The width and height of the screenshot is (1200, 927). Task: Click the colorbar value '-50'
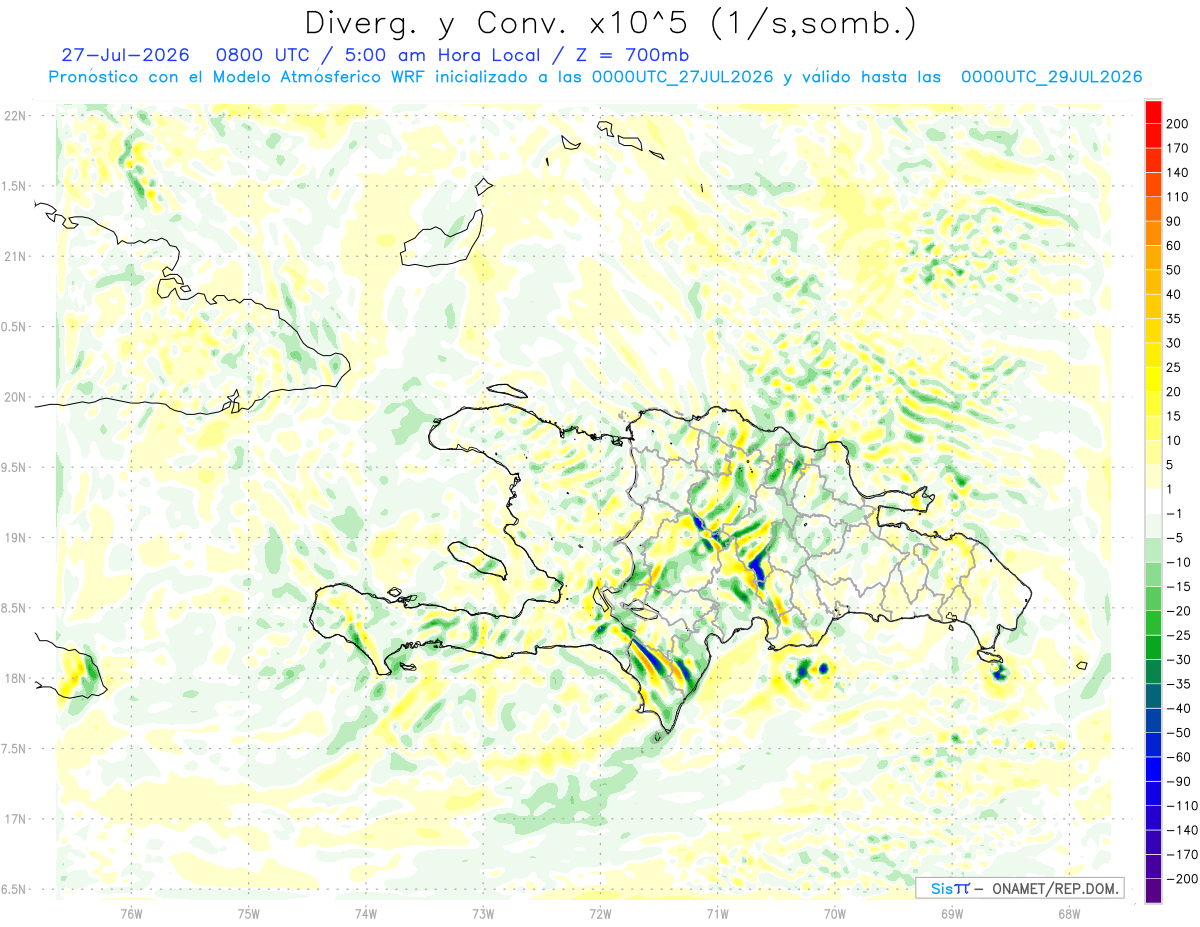point(1179,733)
